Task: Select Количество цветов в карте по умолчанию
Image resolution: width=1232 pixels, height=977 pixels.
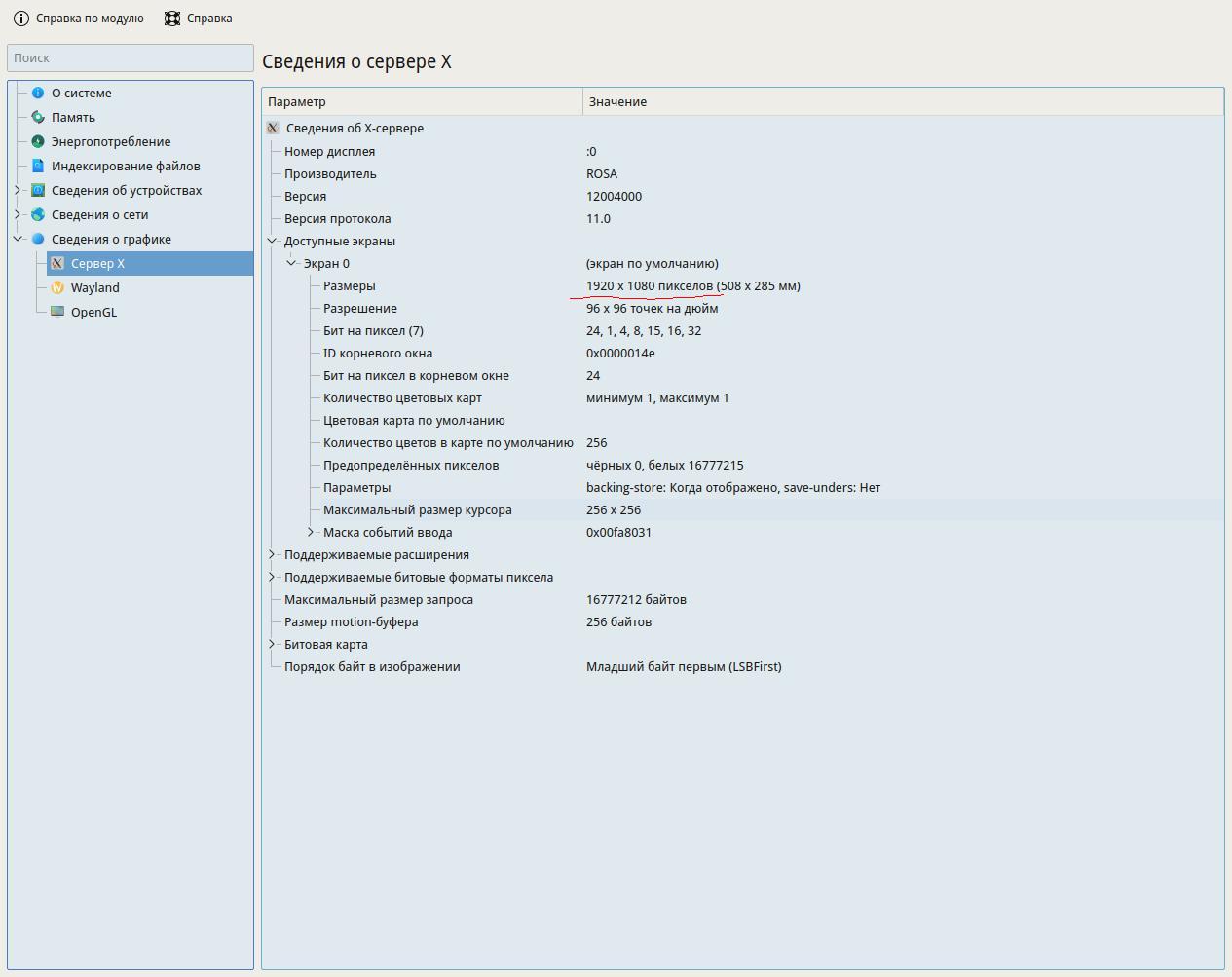Action: (x=743, y=442)
